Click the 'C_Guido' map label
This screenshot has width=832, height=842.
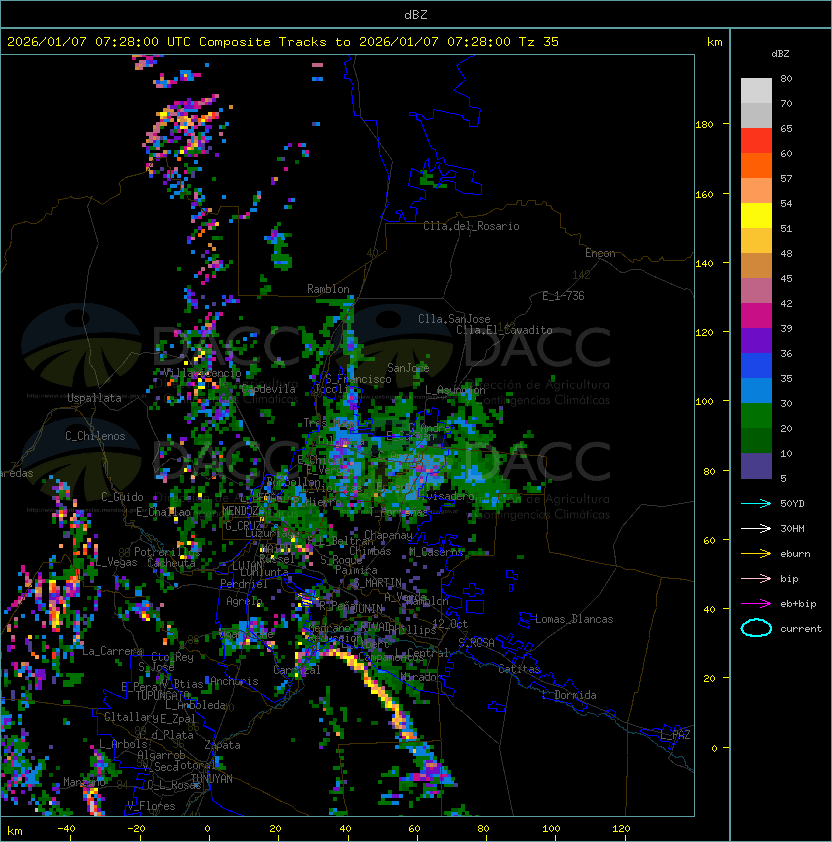point(122,497)
